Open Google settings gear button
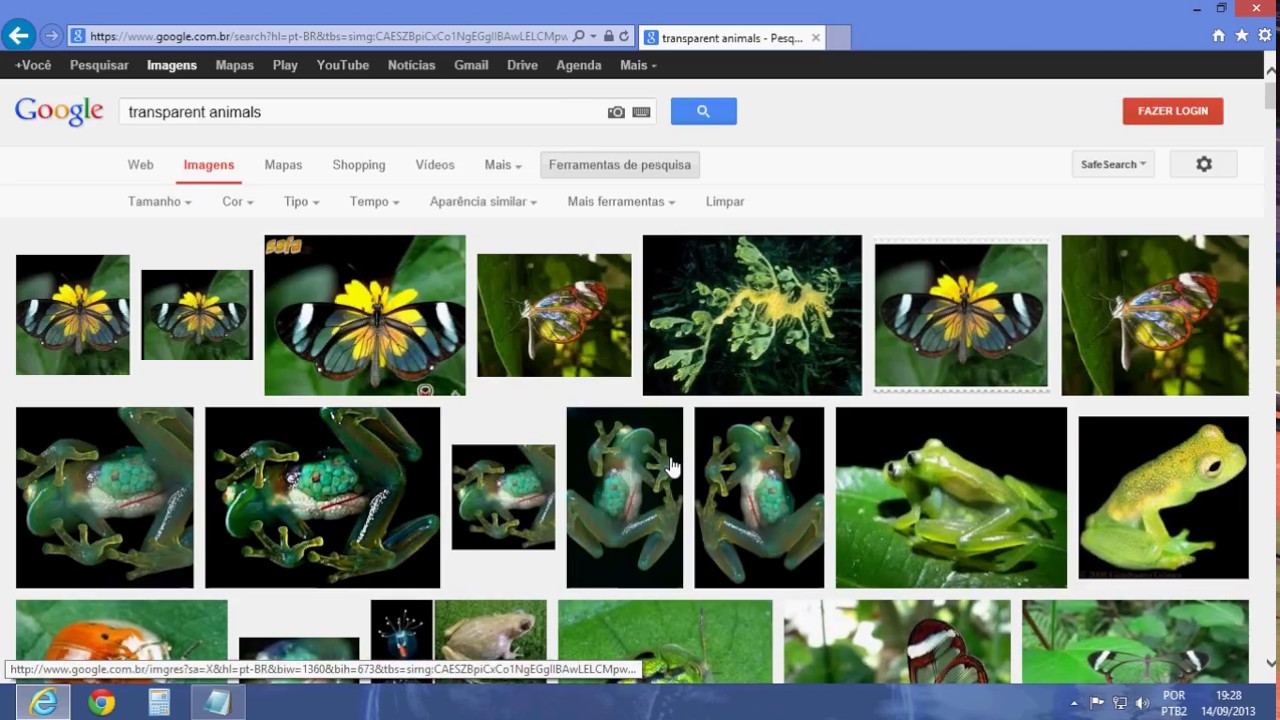 (x=1204, y=164)
